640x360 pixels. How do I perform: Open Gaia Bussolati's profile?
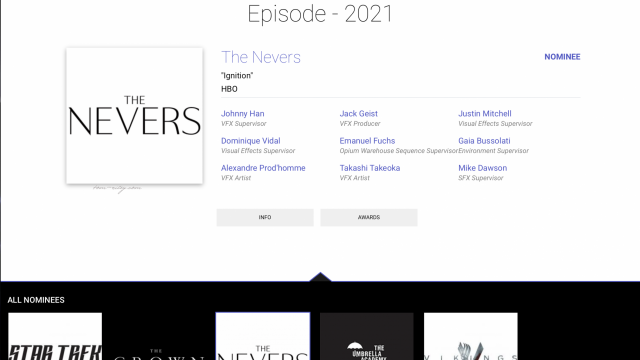pos(484,141)
